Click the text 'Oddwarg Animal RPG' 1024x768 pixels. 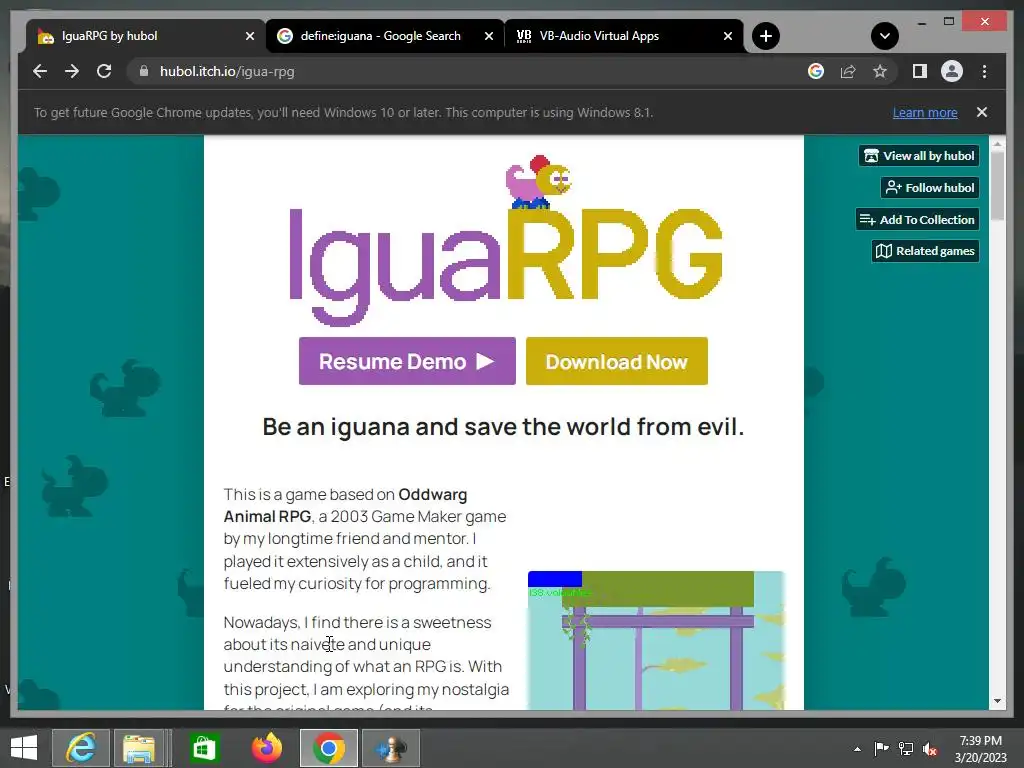click(x=345, y=505)
